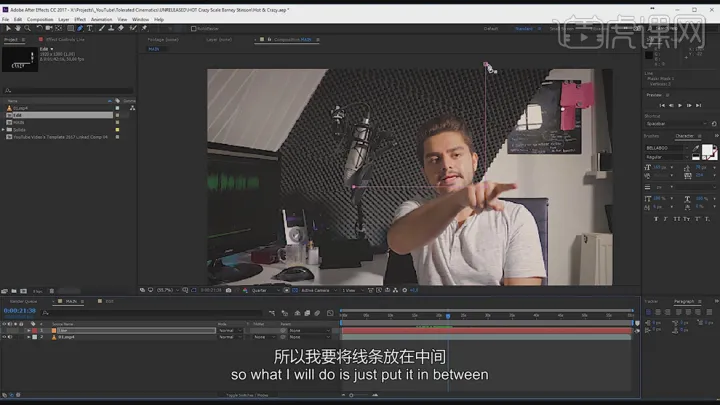Jump to last frame in Preview panel
The width and height of the screenshot is (720, 405).
[x=698, y=106]
